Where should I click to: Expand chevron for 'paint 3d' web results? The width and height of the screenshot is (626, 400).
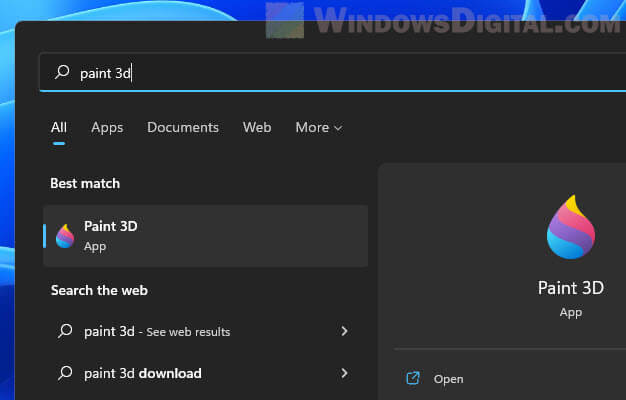pyautogui.click(x=344, y=331)
